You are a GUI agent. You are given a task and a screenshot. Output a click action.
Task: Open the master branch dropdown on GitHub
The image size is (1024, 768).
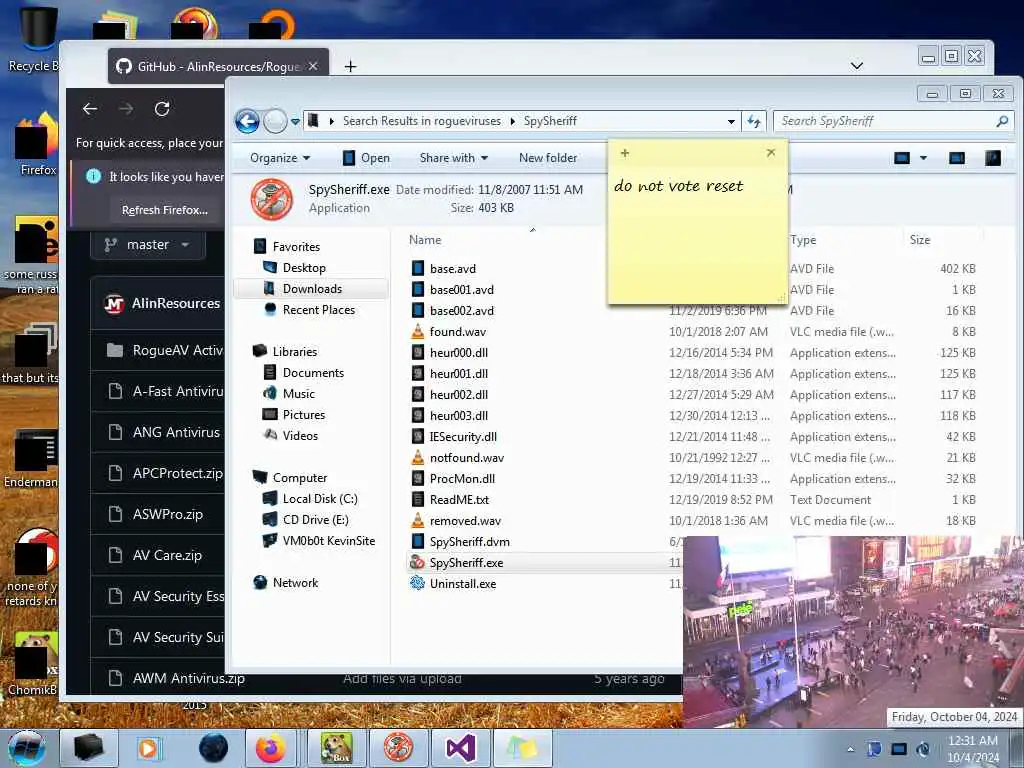coord(148,244)
